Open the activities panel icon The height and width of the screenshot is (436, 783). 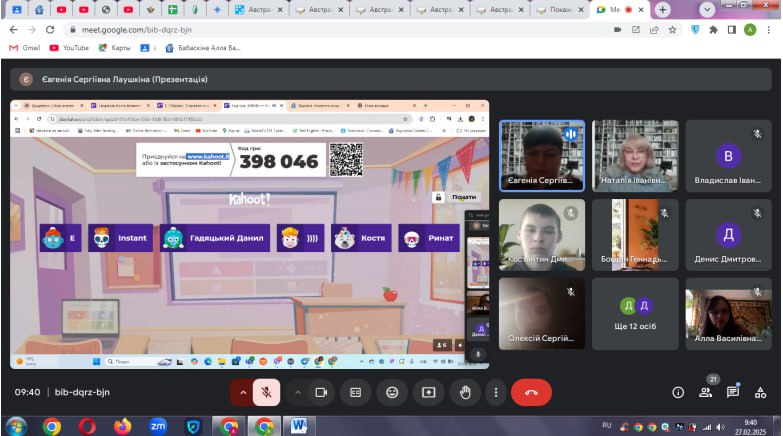point(760,393)
